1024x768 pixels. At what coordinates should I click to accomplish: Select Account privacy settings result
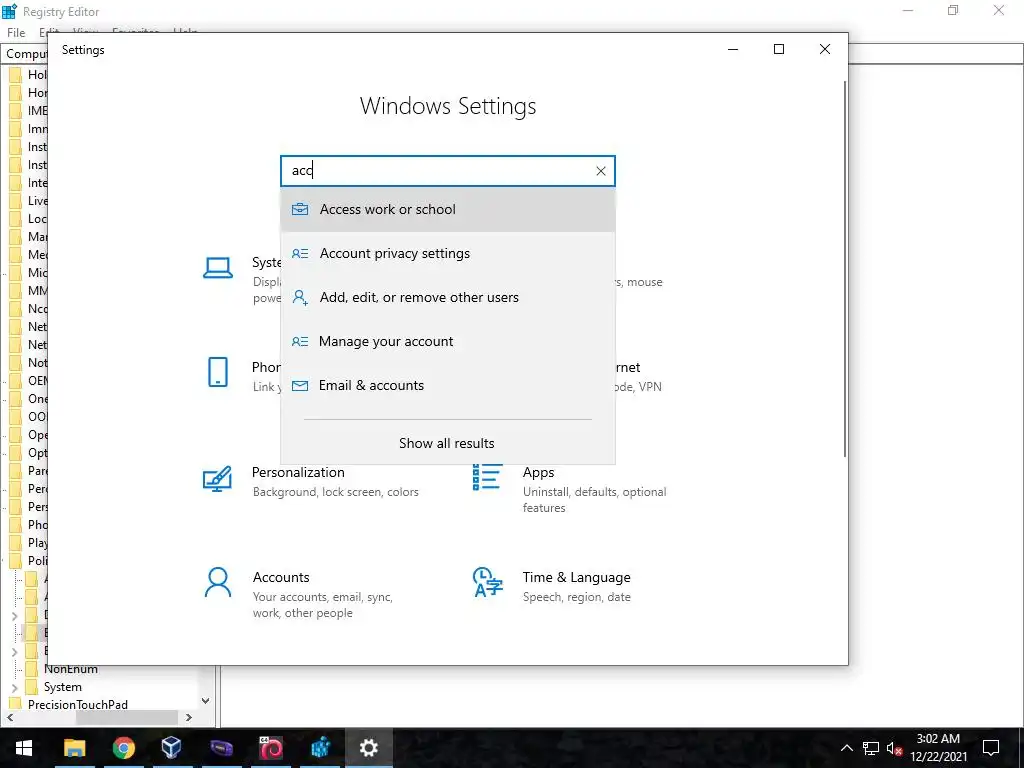tap(448, 253)
